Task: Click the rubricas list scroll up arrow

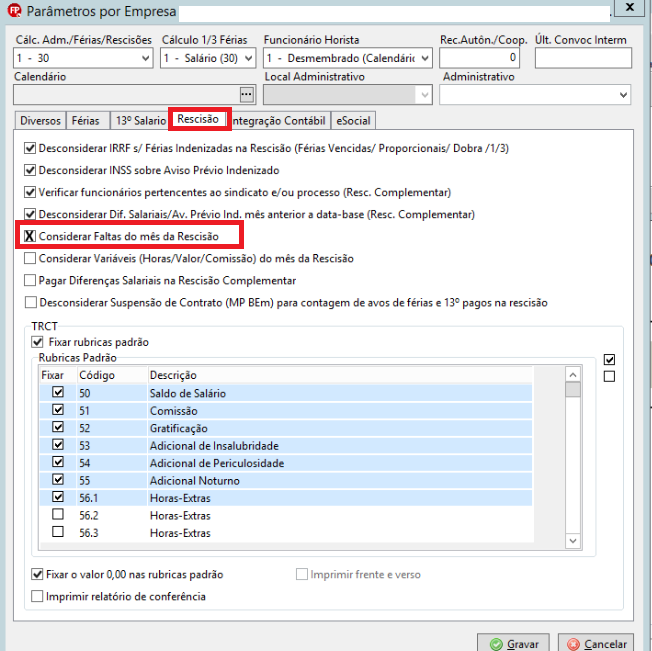Action: click(573, 375)
